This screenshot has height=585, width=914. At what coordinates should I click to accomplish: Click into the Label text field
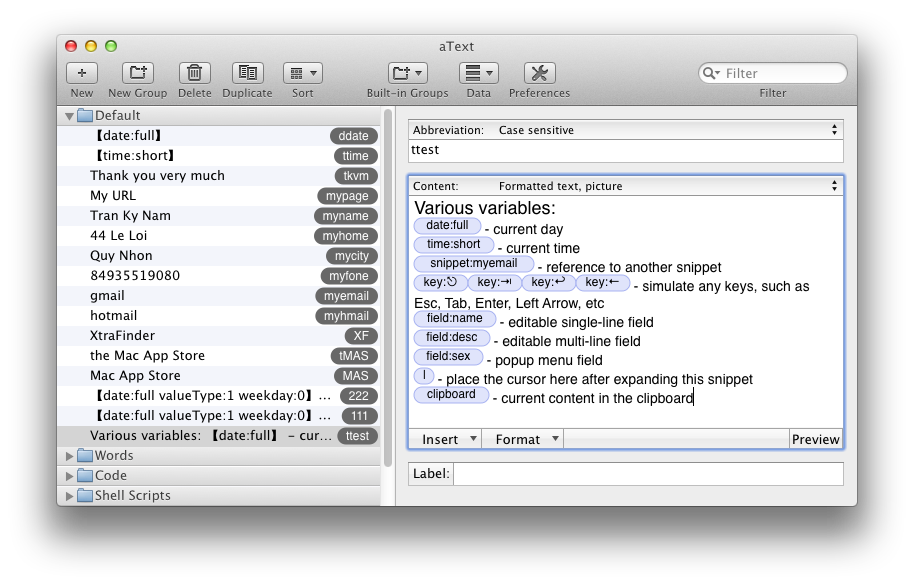tap(648, 474)
